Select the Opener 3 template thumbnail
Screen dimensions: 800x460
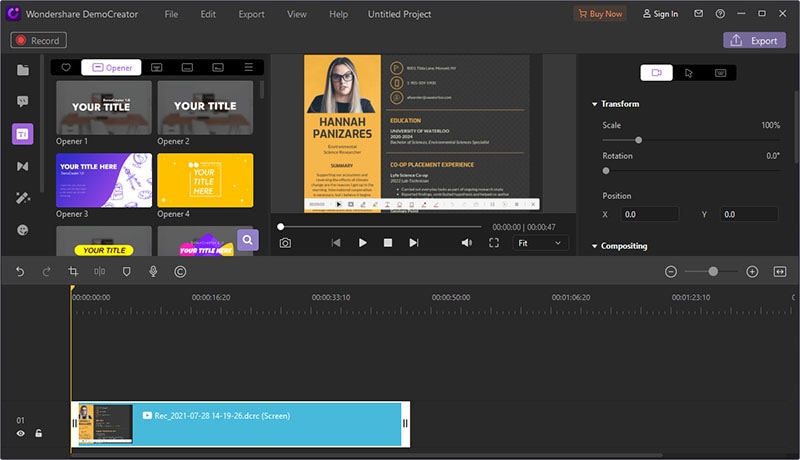click(104, 180)
